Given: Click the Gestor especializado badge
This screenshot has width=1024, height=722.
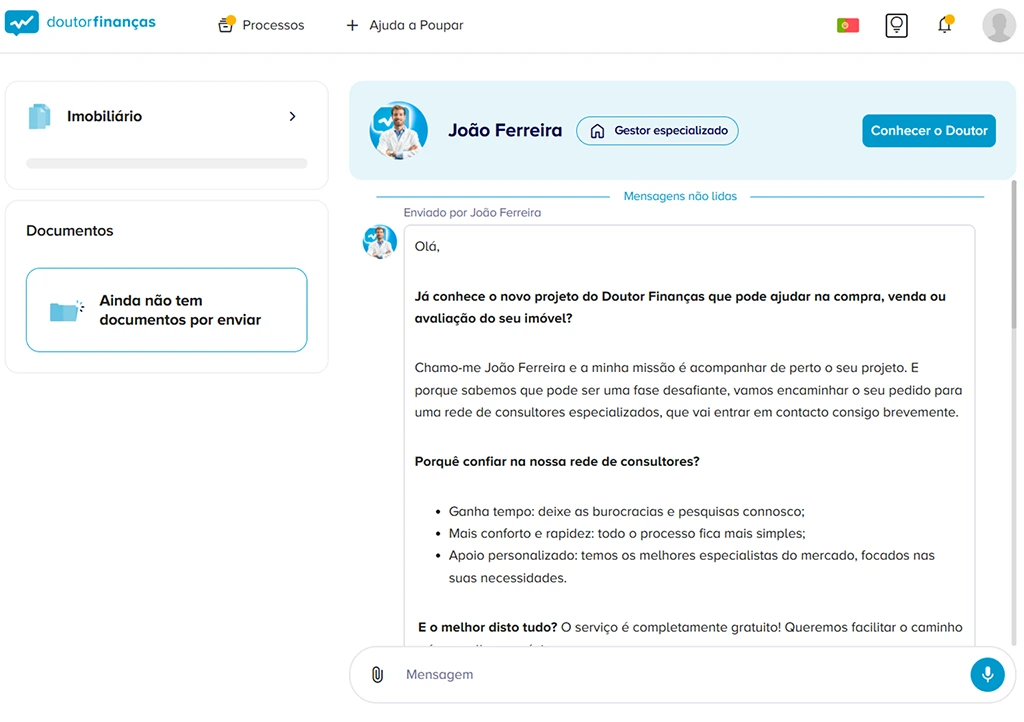Looking at the screenshot, I should click(657, 131).
